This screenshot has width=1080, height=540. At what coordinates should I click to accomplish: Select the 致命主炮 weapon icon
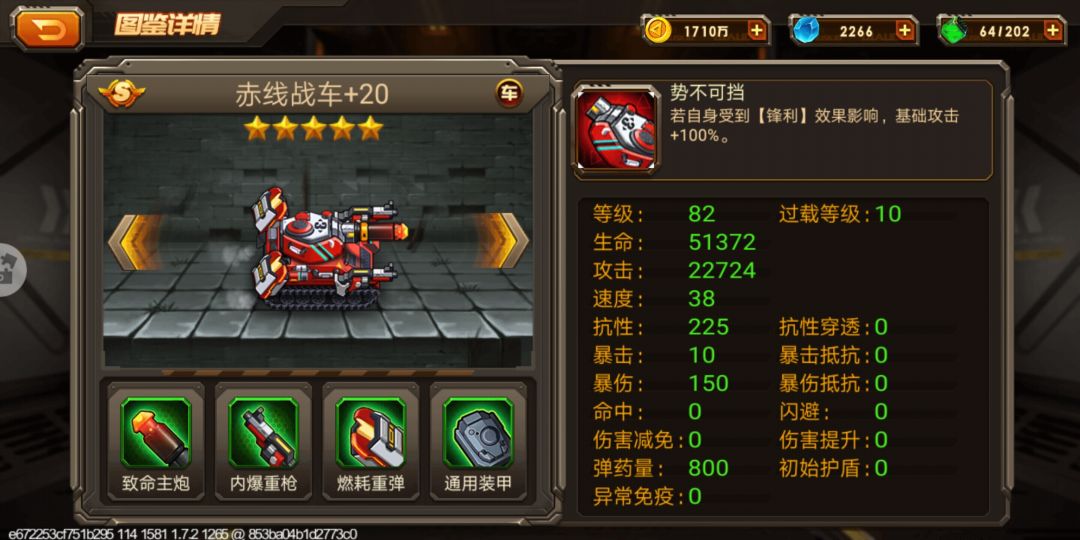(x=156, y=433)
